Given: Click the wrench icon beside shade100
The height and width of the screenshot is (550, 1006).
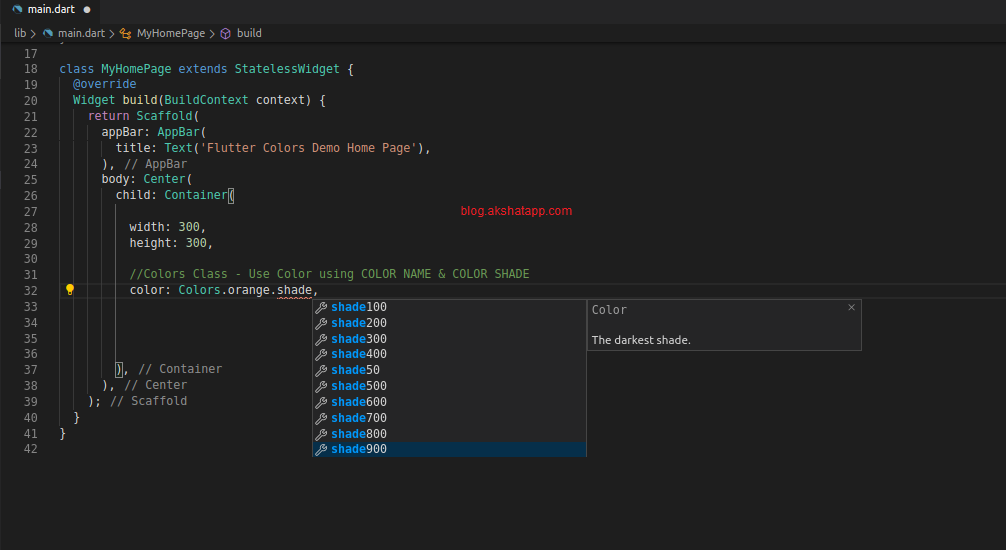Looking at the screenshot, I should pos(321,307).
